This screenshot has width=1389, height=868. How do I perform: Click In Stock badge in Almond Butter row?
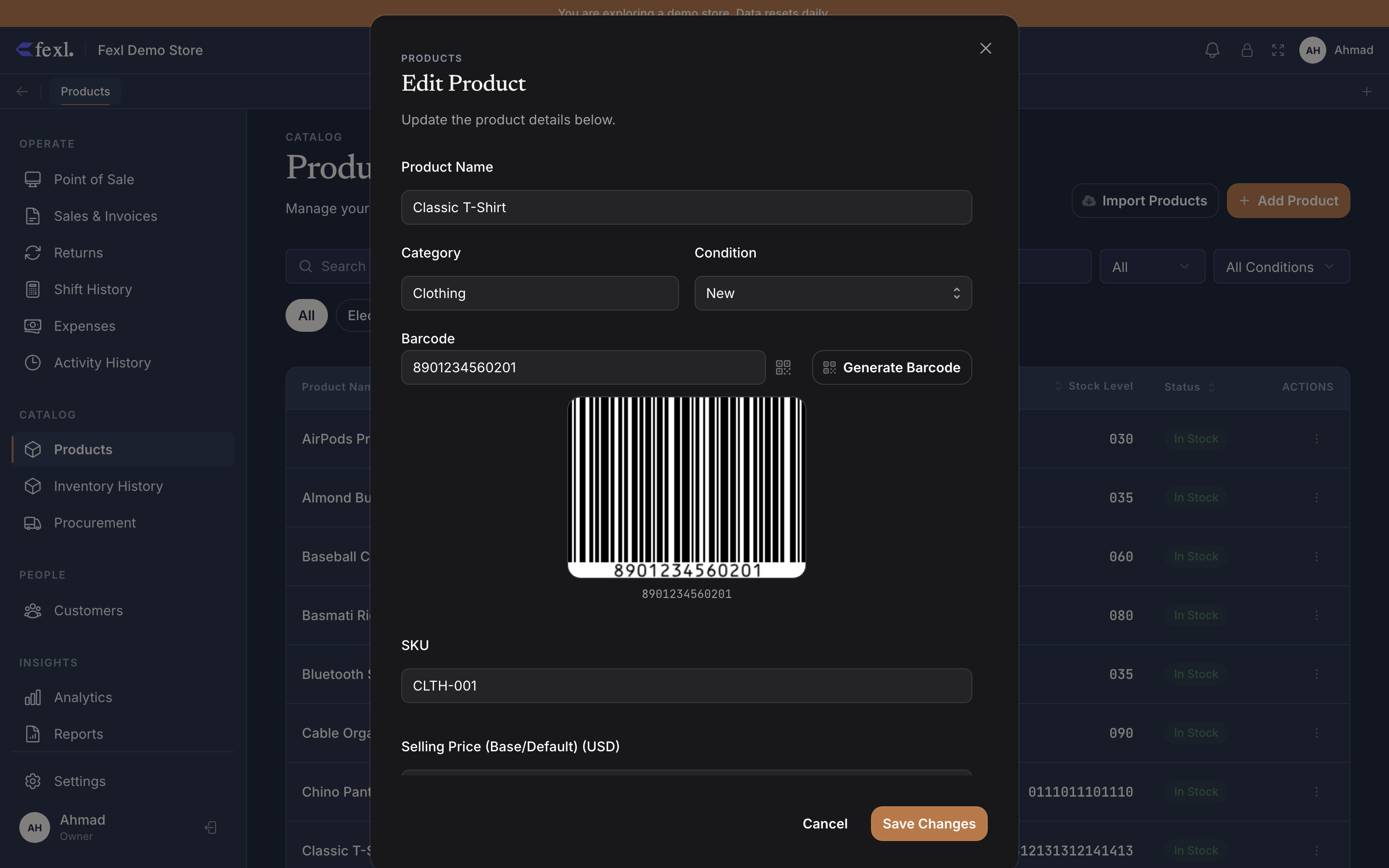point(1196,498)
